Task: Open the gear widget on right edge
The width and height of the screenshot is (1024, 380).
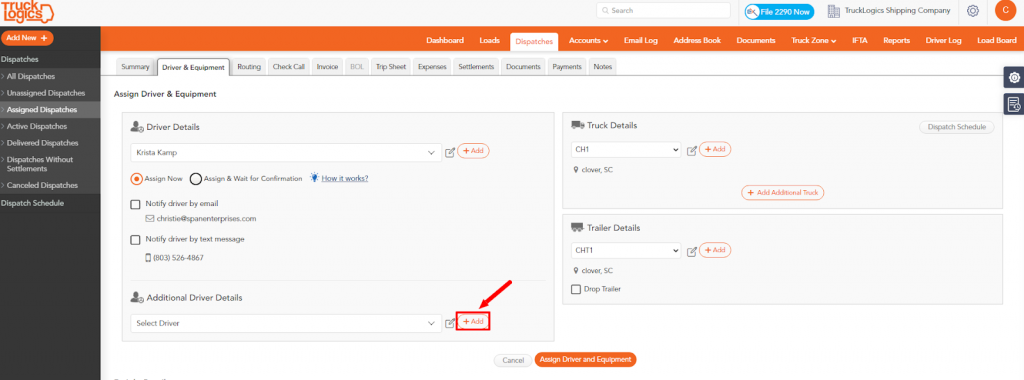Action: [1014, 78]
